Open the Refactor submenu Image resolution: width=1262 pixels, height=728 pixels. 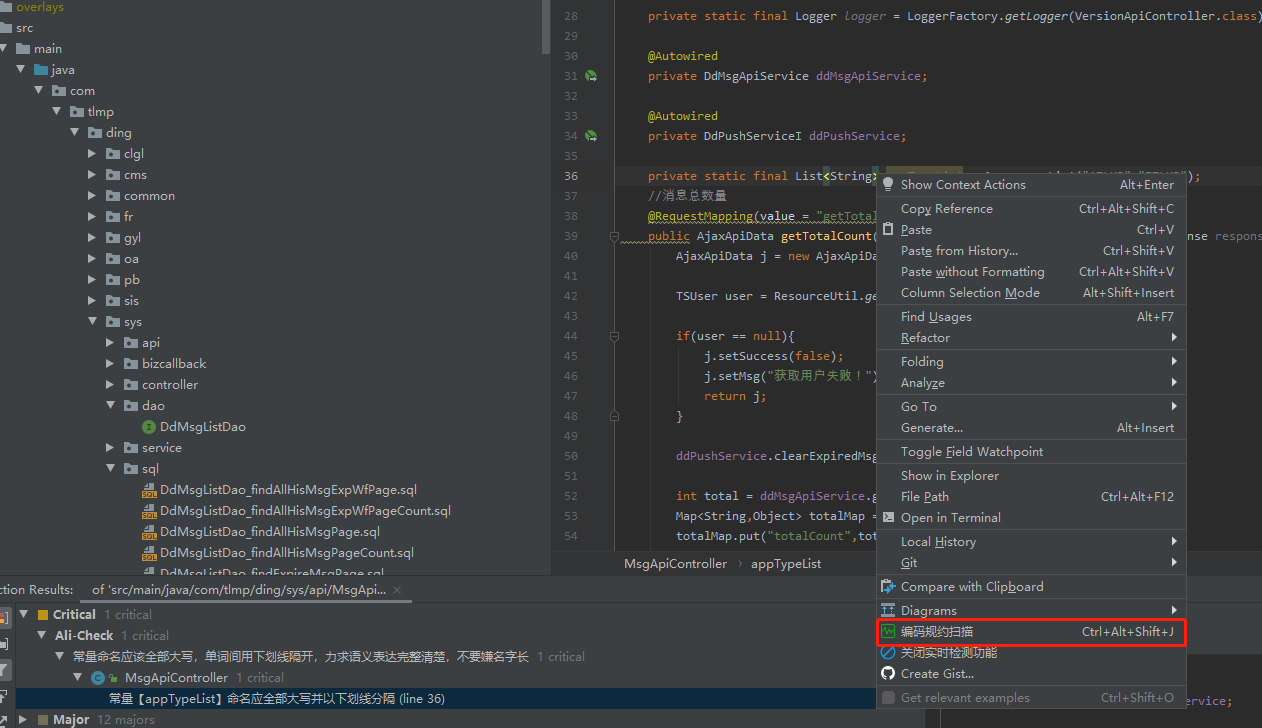[1031, 338]
